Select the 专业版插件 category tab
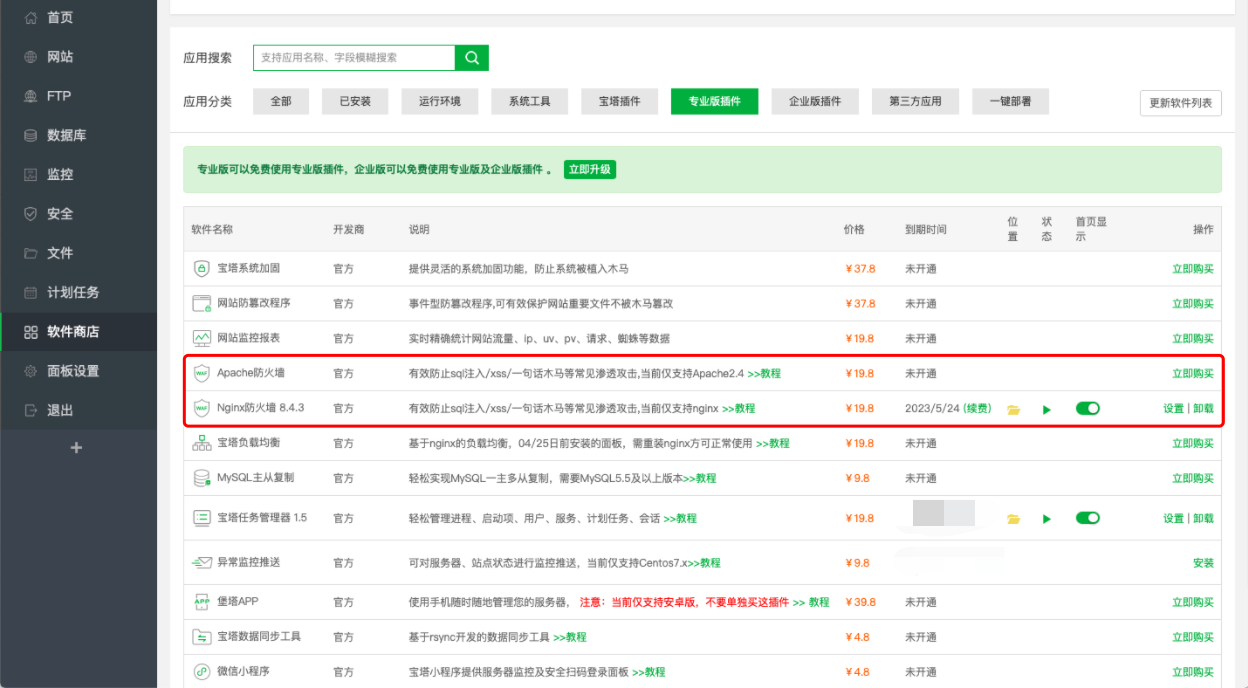Viewport: 1248px width, 688px height. click(x=715, y=101)
